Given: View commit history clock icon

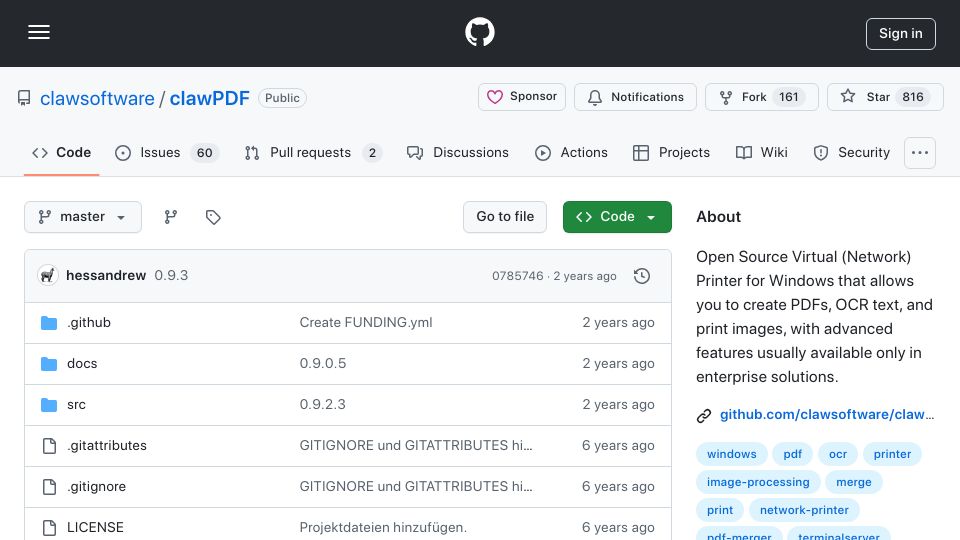Looking at the screenshot, I should click(642, 276).
